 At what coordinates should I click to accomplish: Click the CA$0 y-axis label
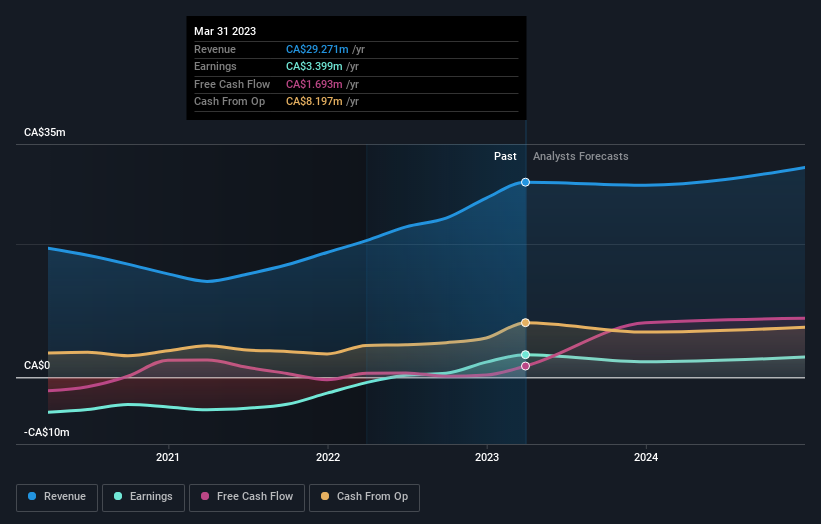[37, 365]
